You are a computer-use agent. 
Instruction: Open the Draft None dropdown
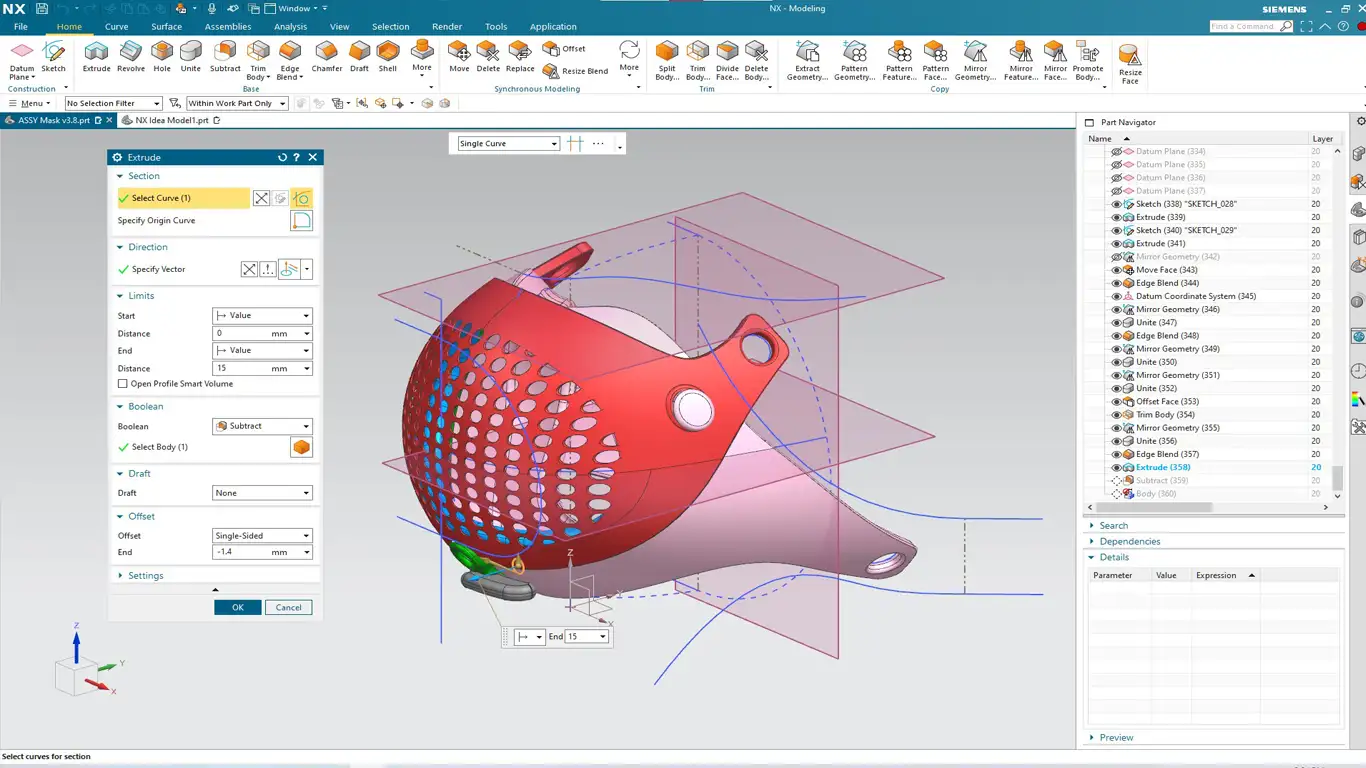[x=262, y=493]
